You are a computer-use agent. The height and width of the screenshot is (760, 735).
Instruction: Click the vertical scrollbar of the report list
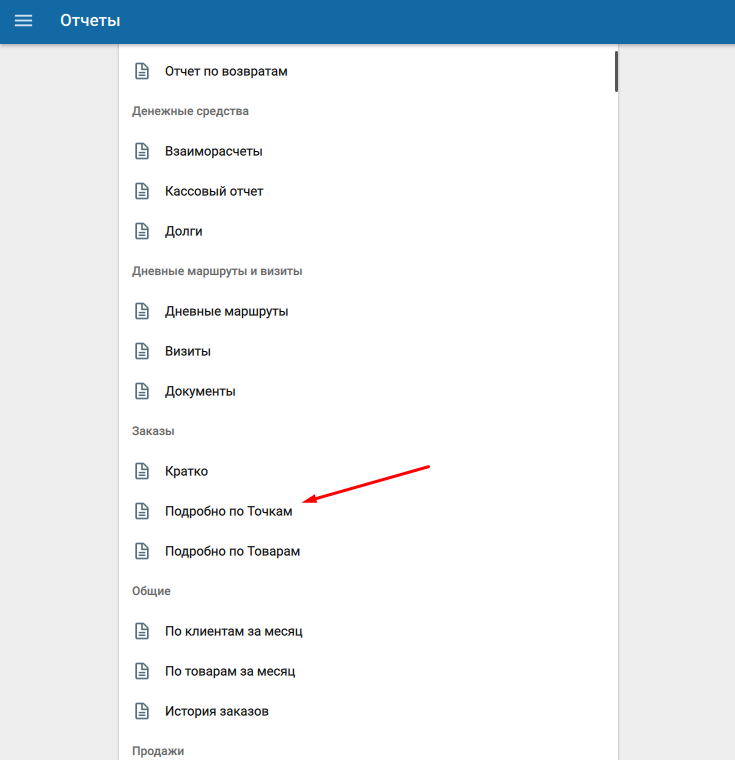[x=616, y=72]
